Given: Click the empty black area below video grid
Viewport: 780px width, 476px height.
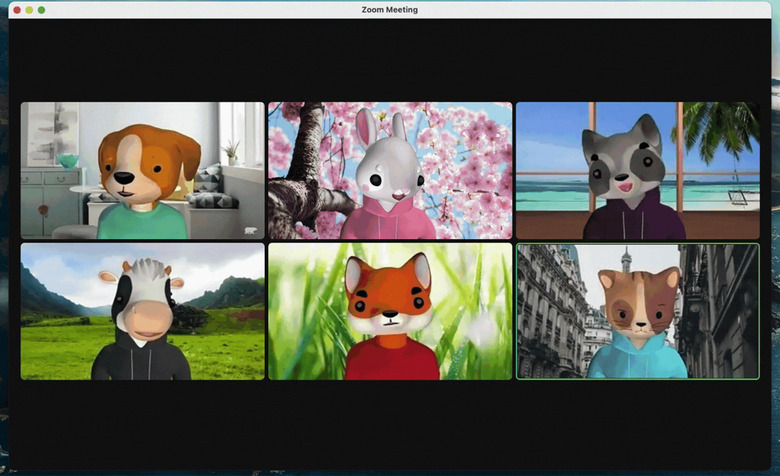Looking at the screenshot, I should (389, 425).
